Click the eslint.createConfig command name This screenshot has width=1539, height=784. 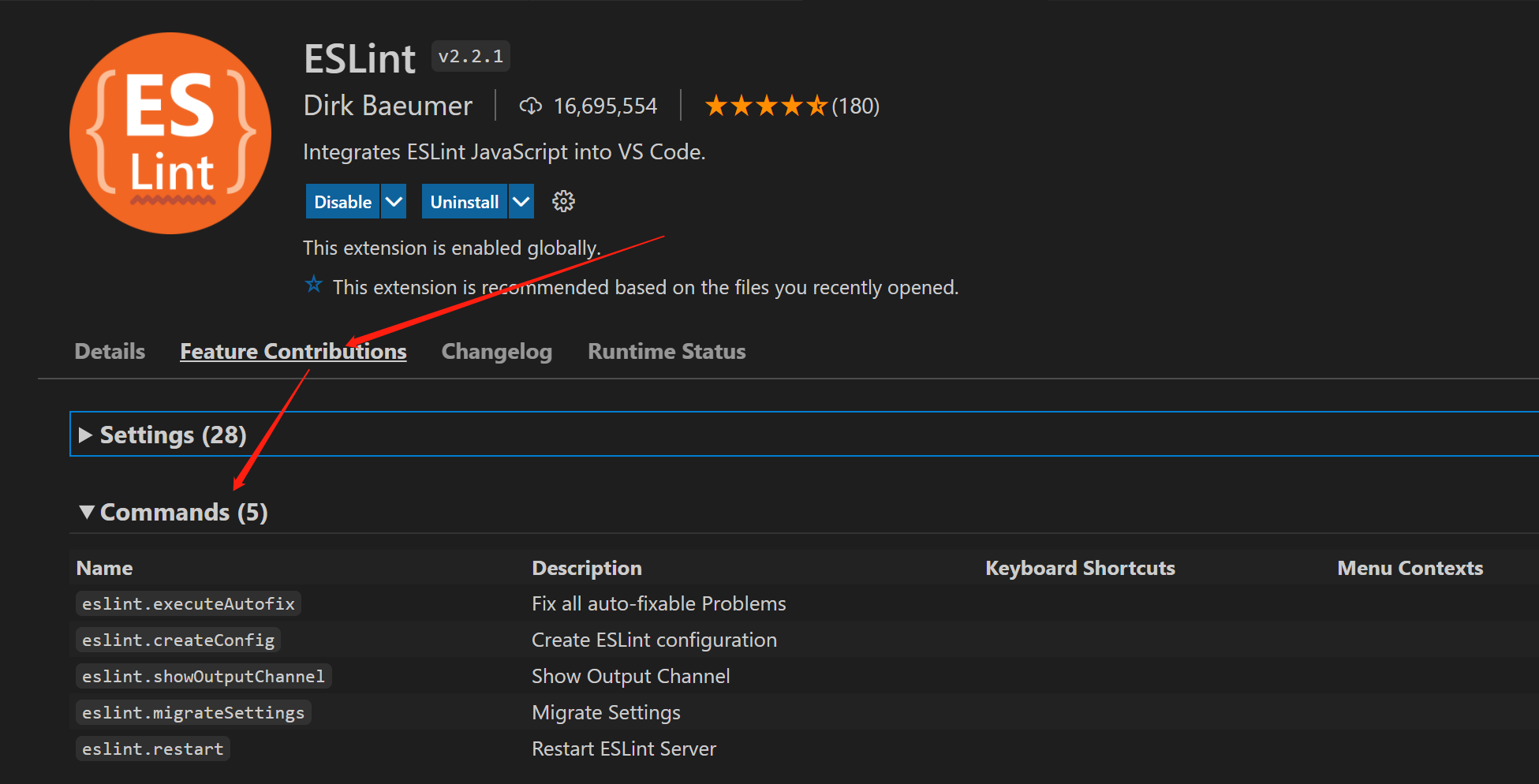pyautogui.click(x=178, y=640)
